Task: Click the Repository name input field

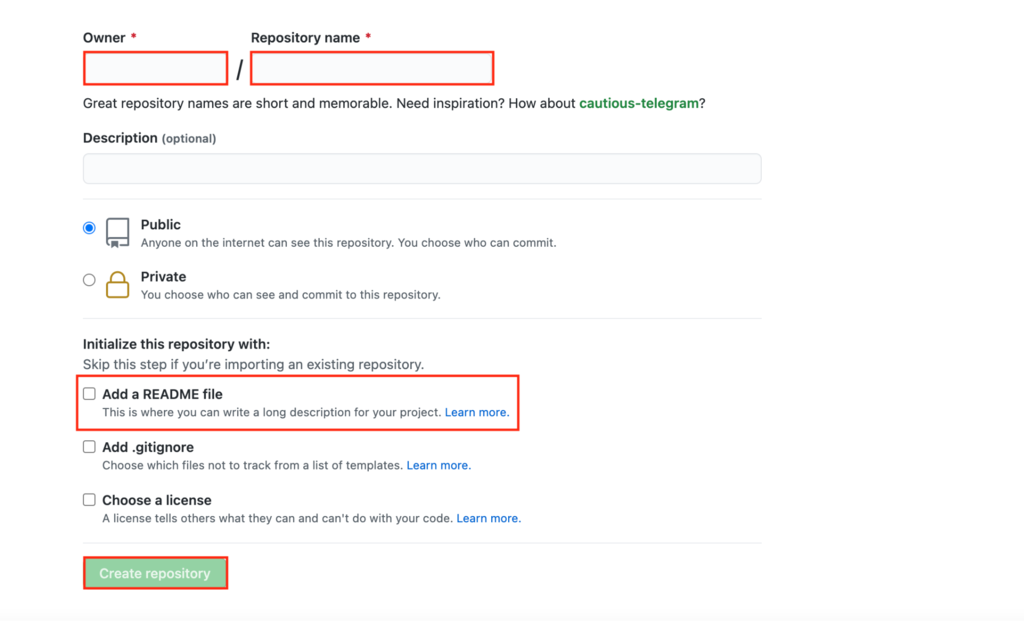Action: [x=371, y=68]
